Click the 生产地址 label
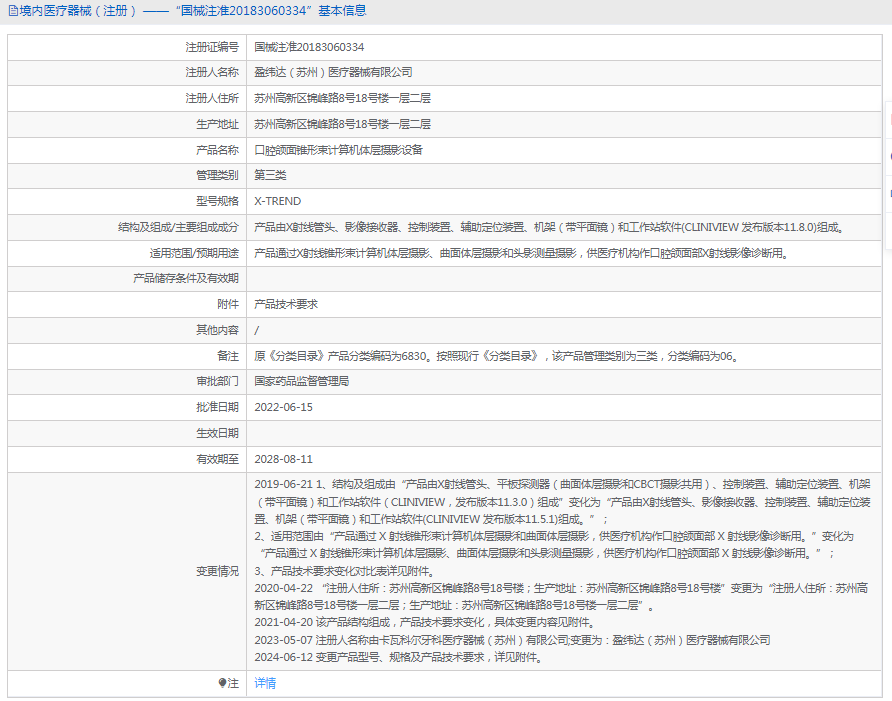This screenshot has width=892, height=701. [217, 124]
